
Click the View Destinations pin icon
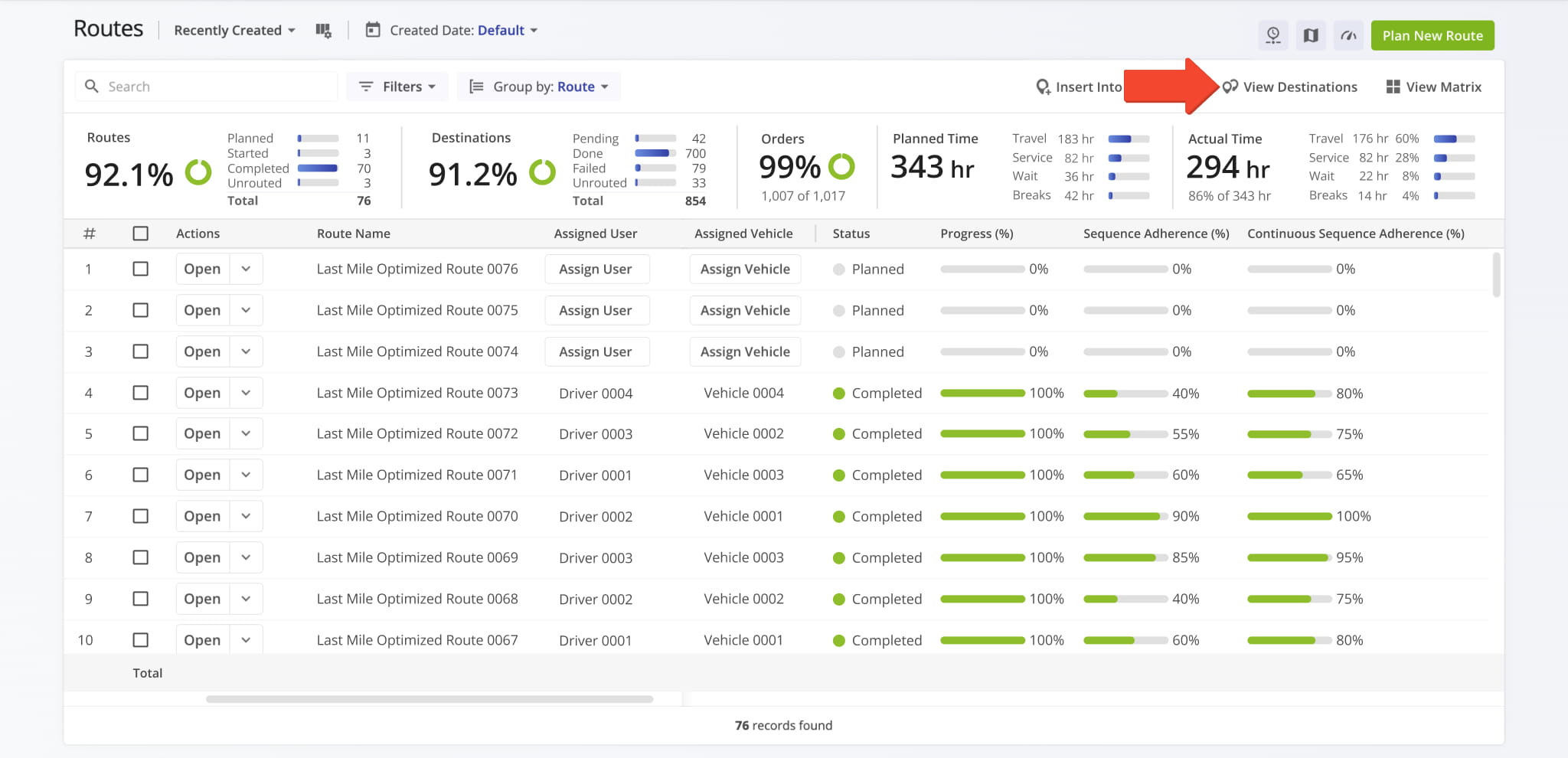(x=1230, y=87)
